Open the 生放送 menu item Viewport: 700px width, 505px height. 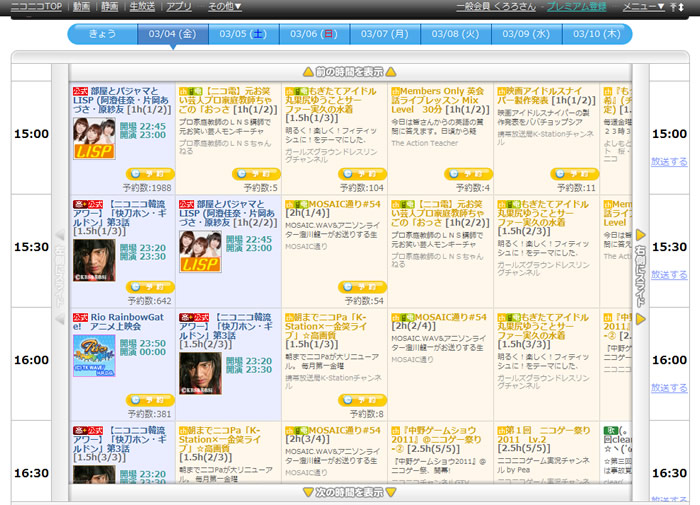tap(142, 6)
